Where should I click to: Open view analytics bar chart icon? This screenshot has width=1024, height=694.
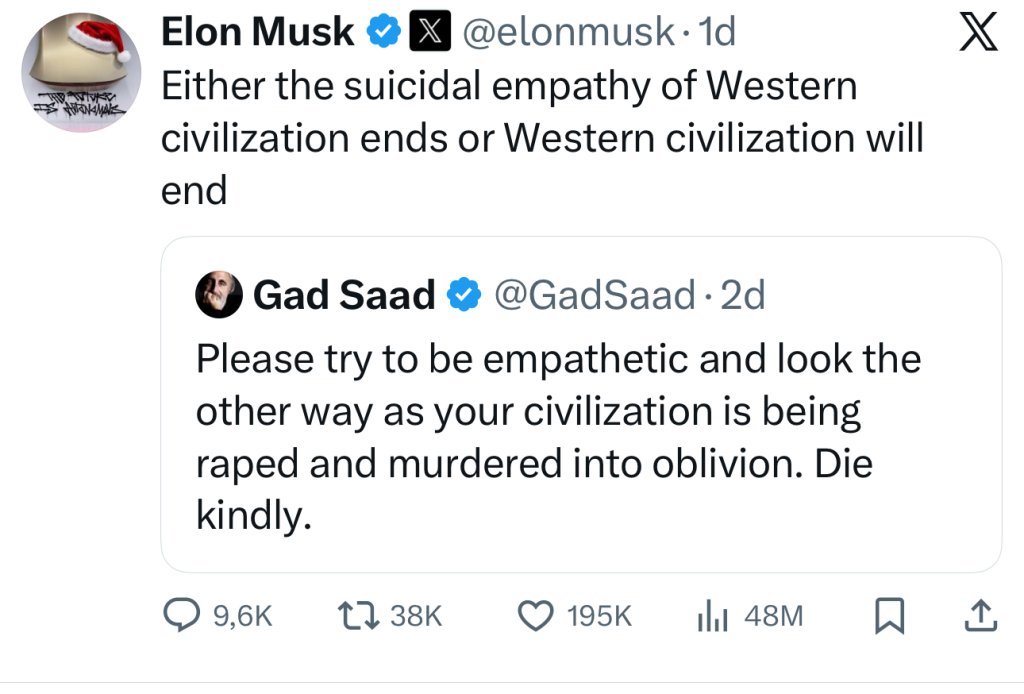tap(710, 615)
